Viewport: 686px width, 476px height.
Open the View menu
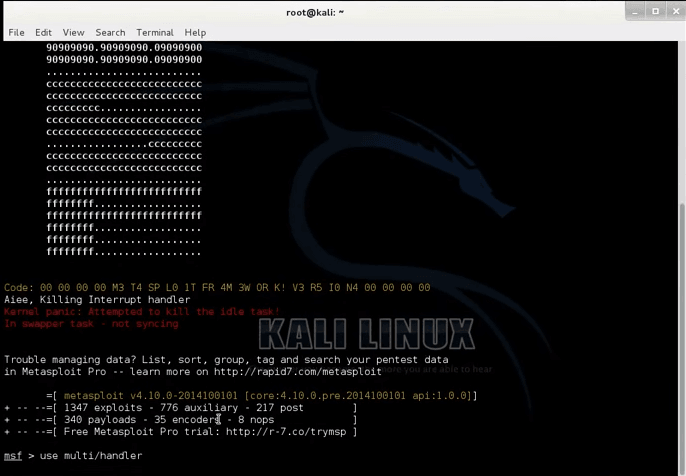73,32
